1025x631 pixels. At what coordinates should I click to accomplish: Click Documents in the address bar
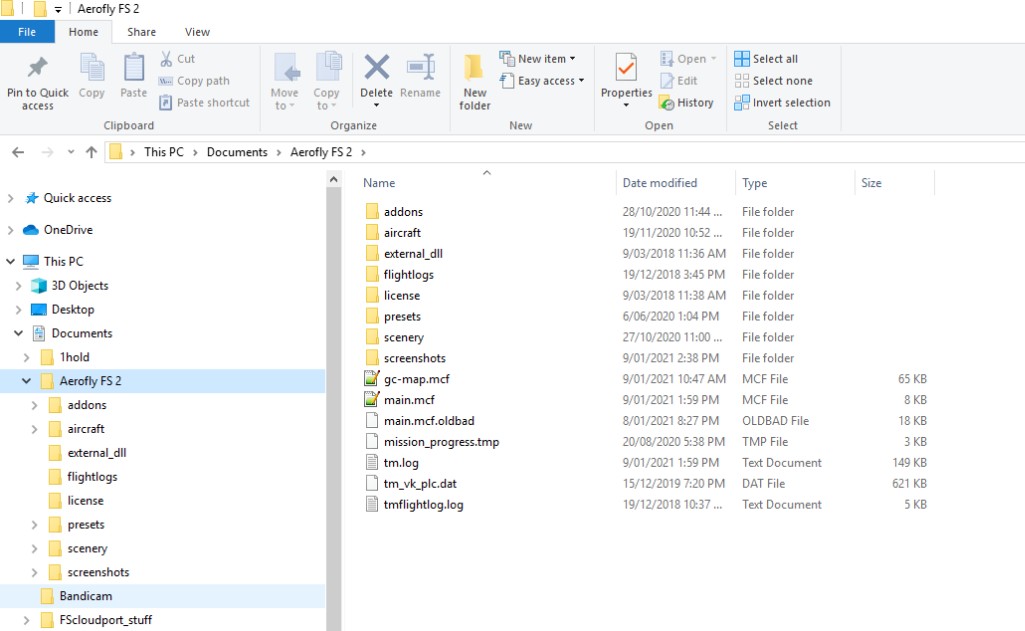click(x=237, y=152)
